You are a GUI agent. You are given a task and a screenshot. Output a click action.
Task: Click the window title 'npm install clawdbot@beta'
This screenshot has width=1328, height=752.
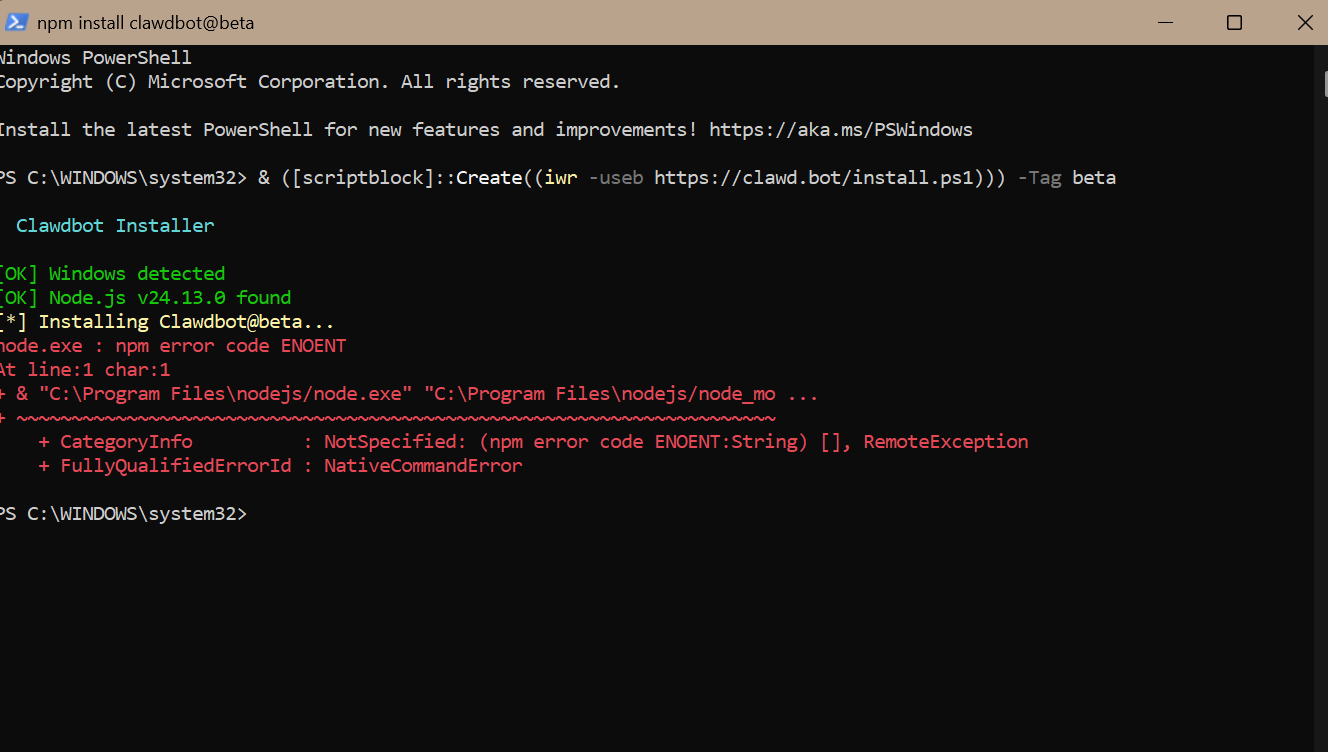click(145, 22)
